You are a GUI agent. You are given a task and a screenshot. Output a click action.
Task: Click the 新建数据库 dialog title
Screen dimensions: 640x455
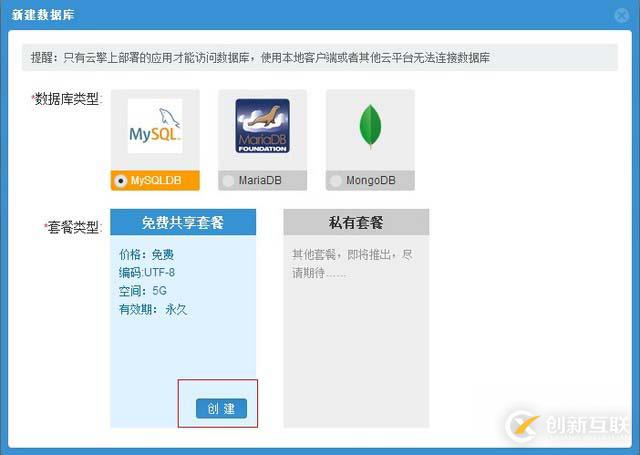pos(43,15)
